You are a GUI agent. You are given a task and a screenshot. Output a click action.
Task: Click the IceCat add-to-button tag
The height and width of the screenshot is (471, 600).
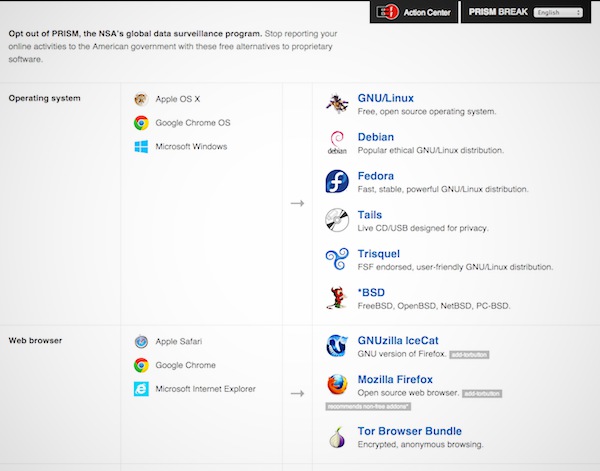pos(469,355)
